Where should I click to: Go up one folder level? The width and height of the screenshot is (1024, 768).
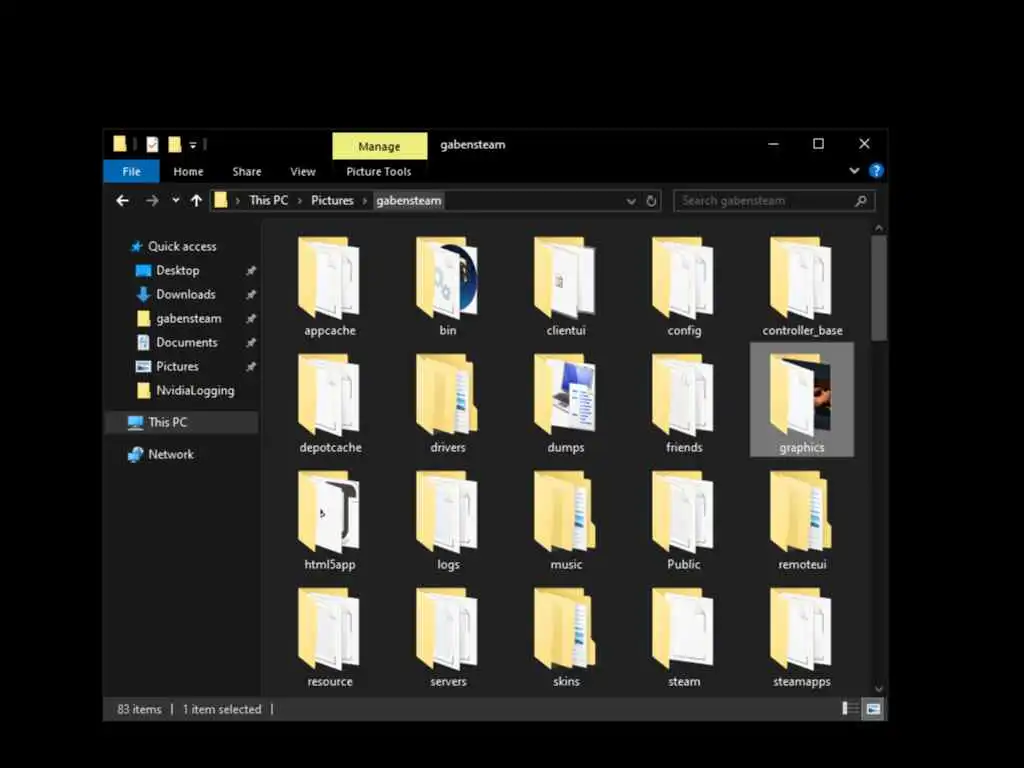tap(196, 200)
